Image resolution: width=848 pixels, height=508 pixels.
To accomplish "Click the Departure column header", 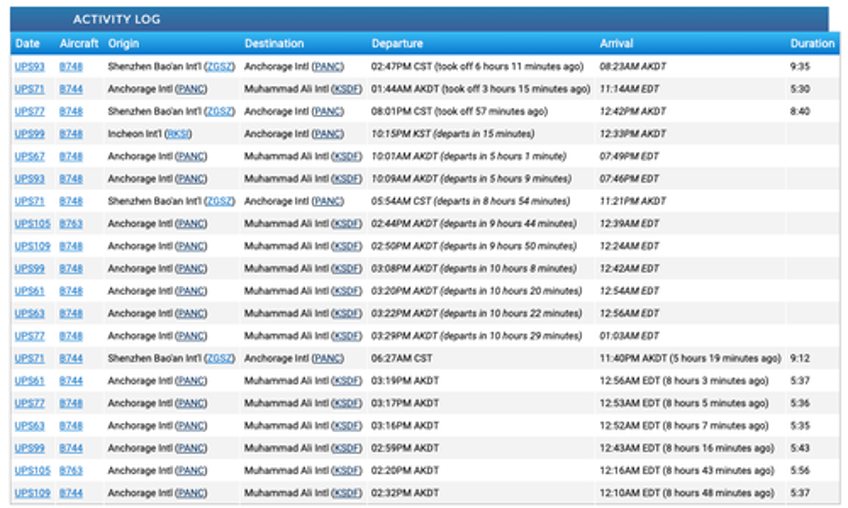I will coord(397,43).
